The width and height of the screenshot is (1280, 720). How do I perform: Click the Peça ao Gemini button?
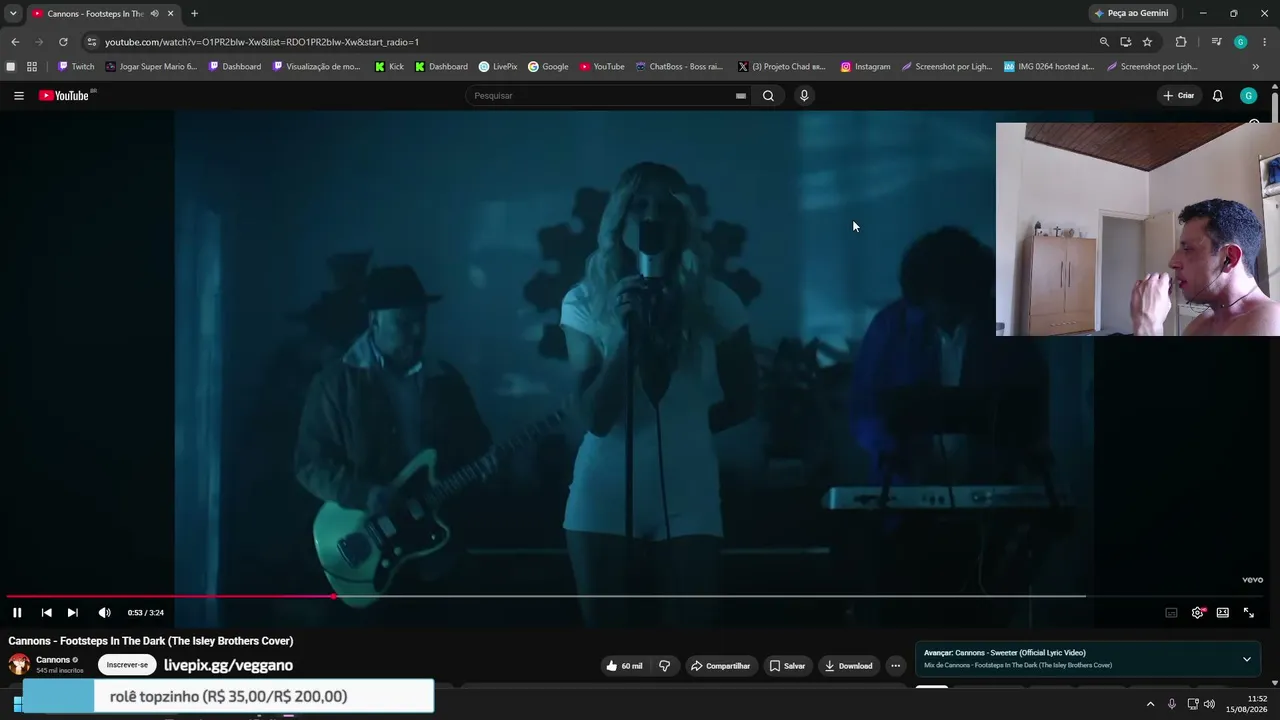(1131, 14)
